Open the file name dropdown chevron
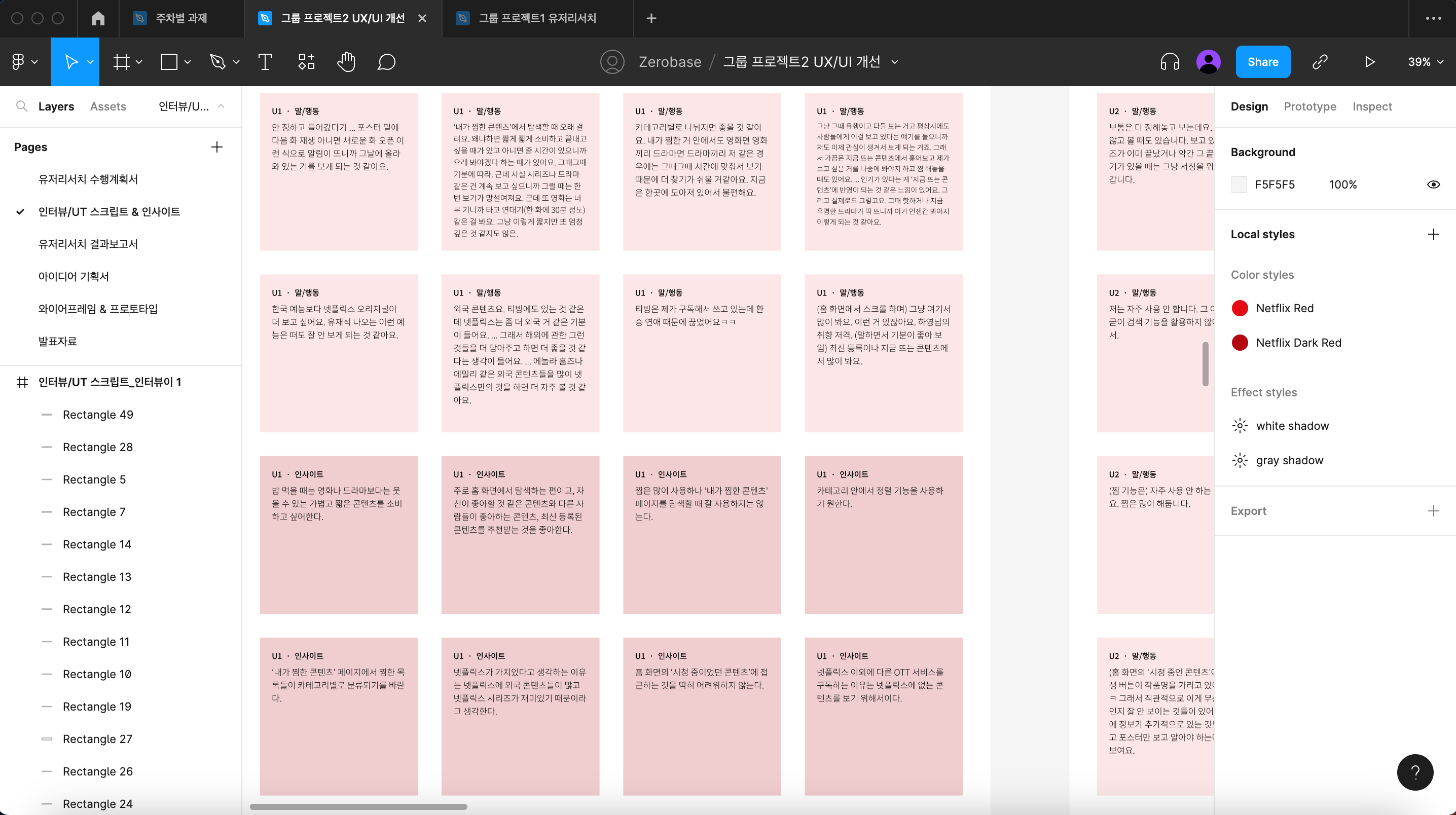 (x=895, y=62)
